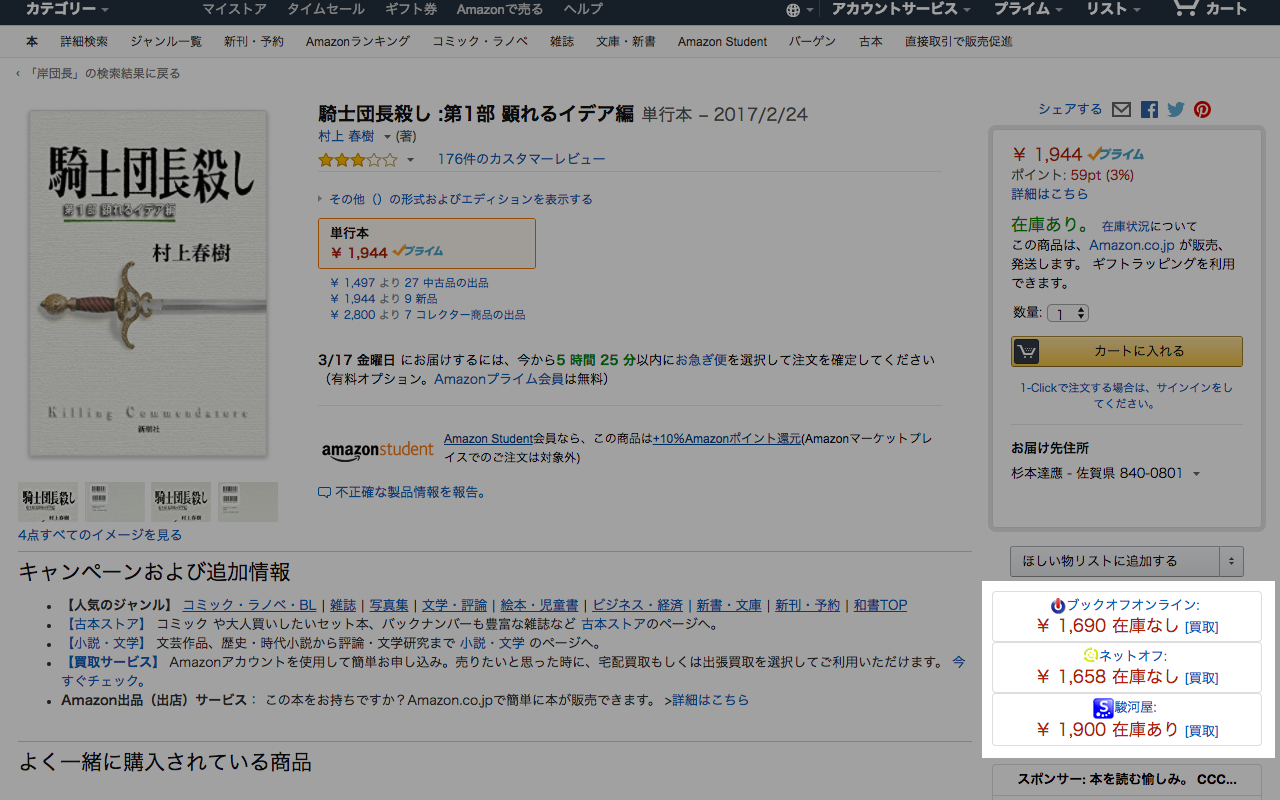This screenshot has height=800, width=1280.
Task: Open the shopping cart icon
Action: tap(1185, 8)
